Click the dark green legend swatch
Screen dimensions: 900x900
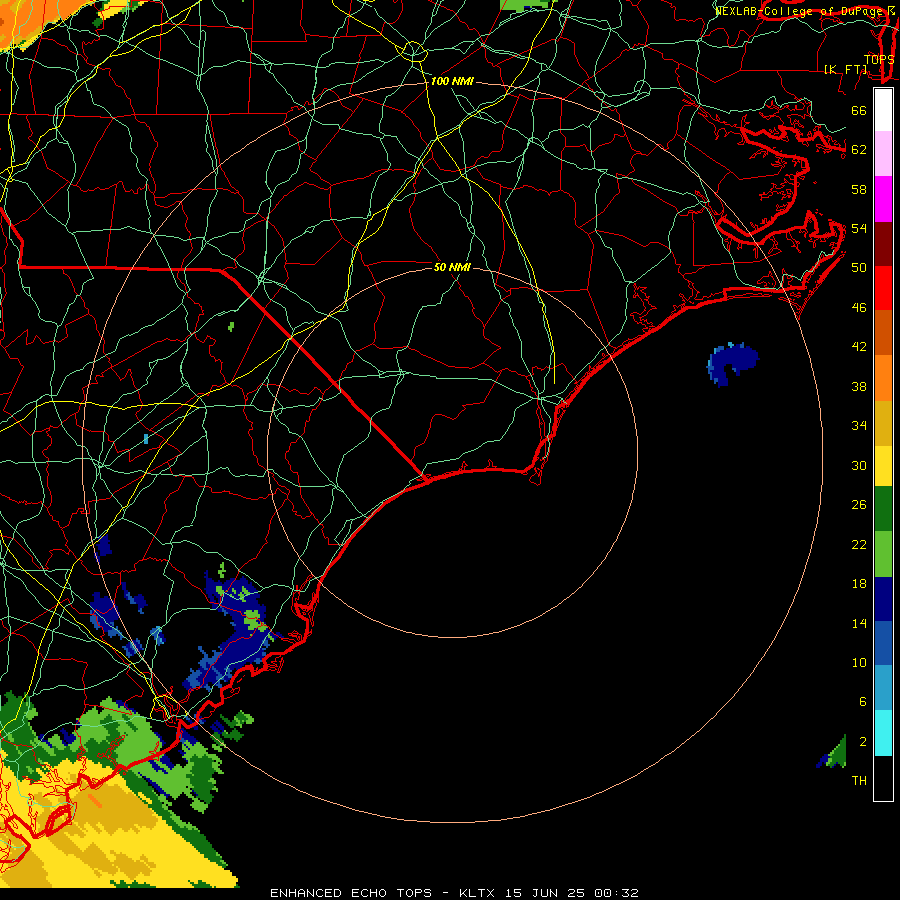pos(883,509)
